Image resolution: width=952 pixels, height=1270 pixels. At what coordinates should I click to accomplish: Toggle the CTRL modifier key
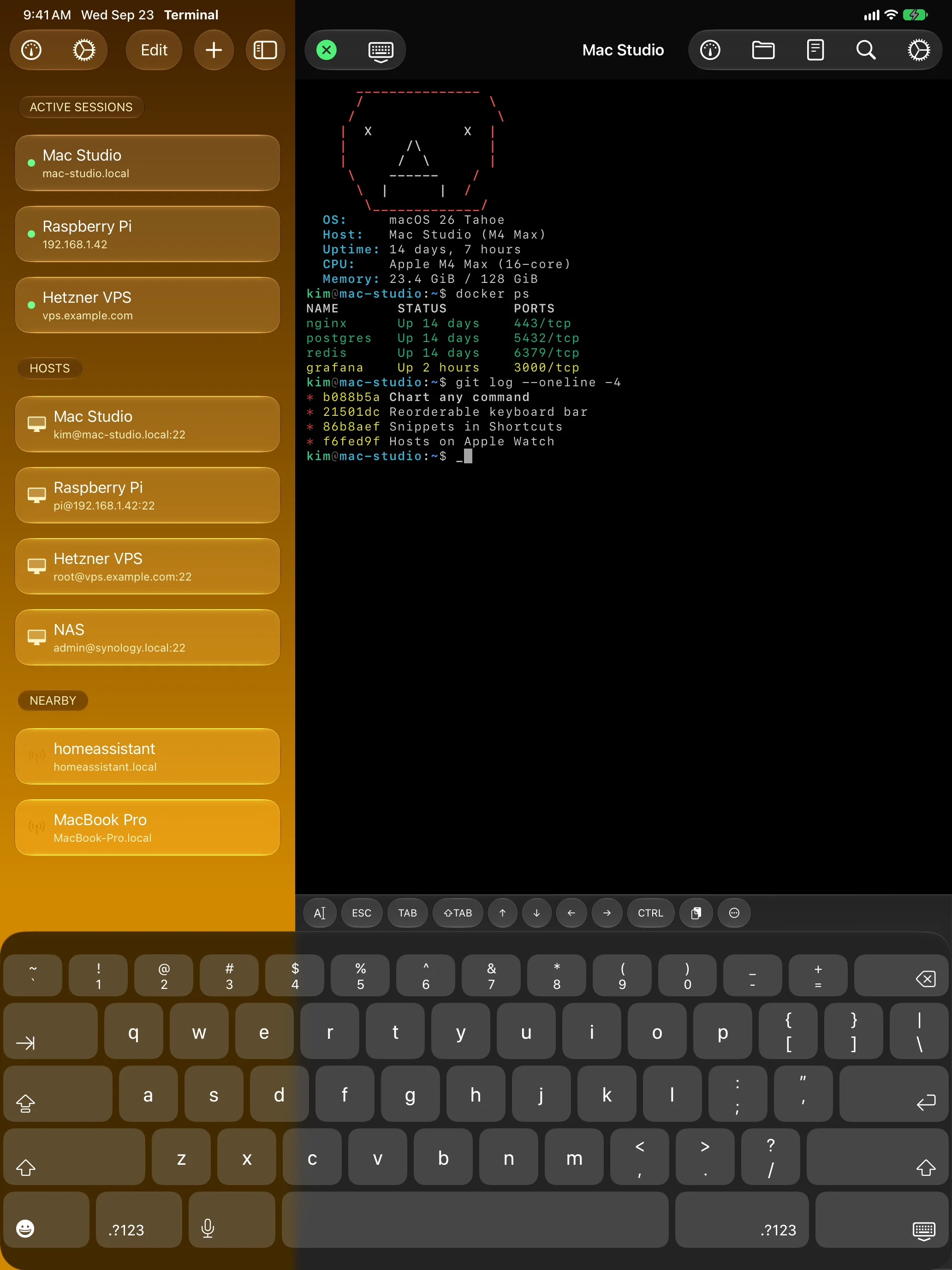pyautogui.click(x=650, y=913)
